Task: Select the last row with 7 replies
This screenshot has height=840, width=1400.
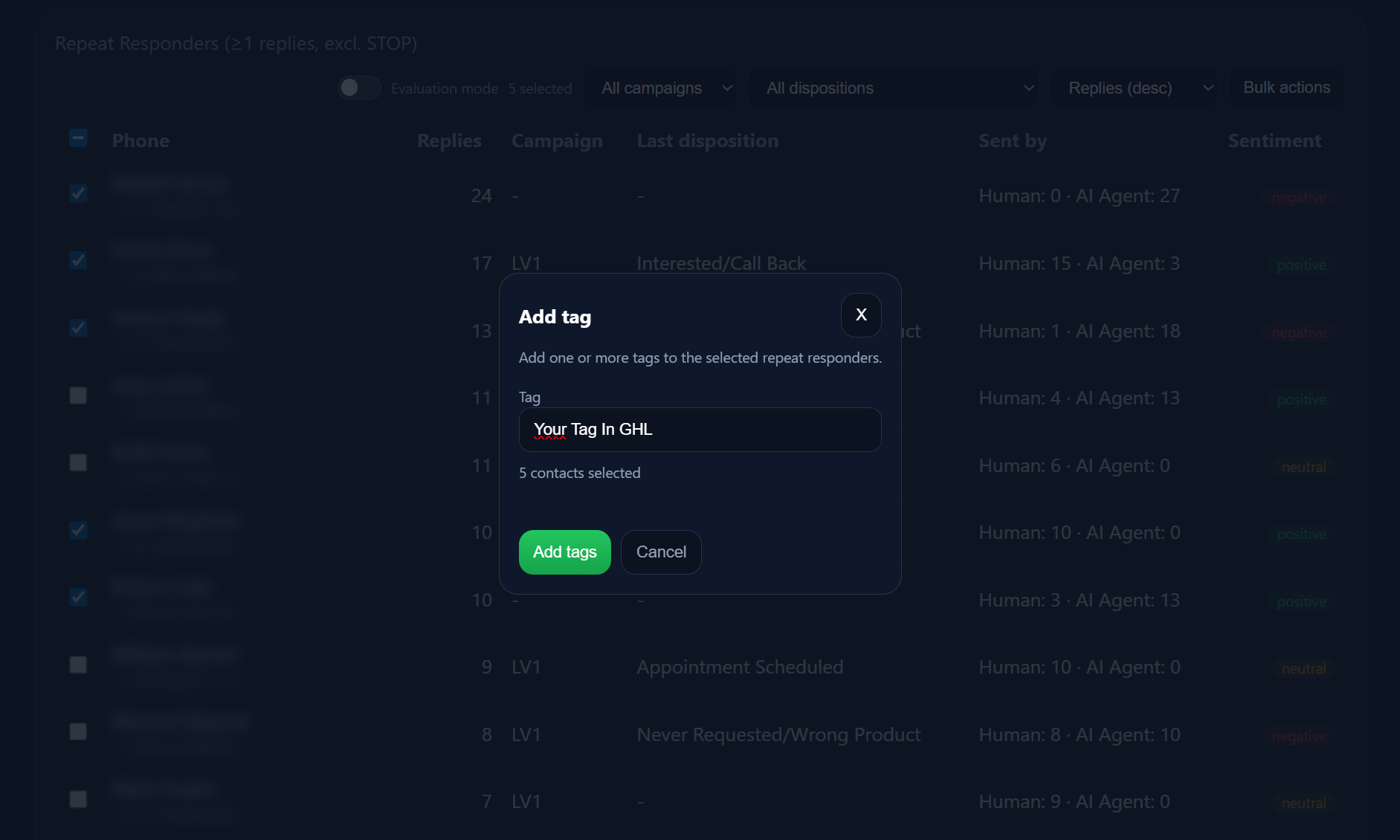Action: click(x=77, y=799)
